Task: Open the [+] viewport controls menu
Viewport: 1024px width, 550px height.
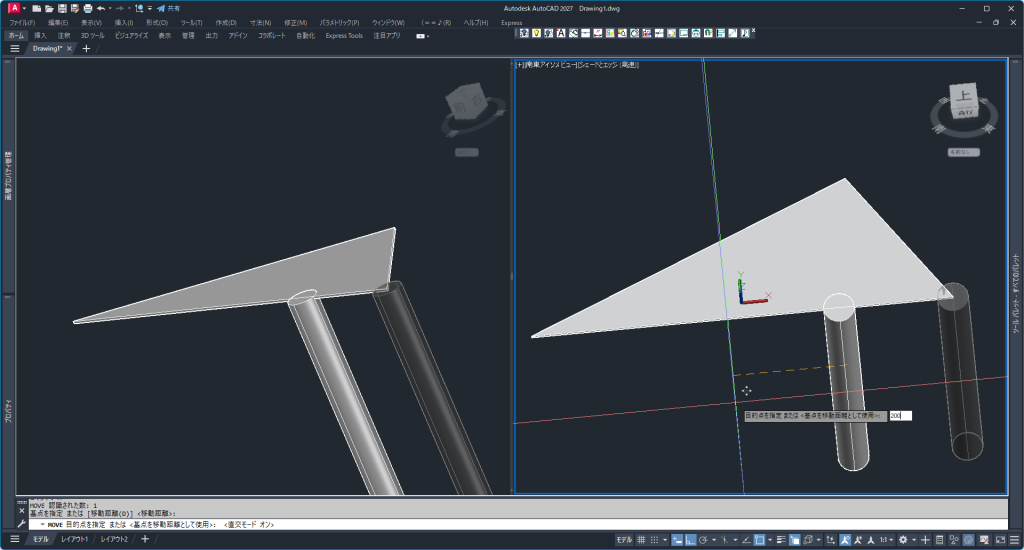Action: coord(519,65)
